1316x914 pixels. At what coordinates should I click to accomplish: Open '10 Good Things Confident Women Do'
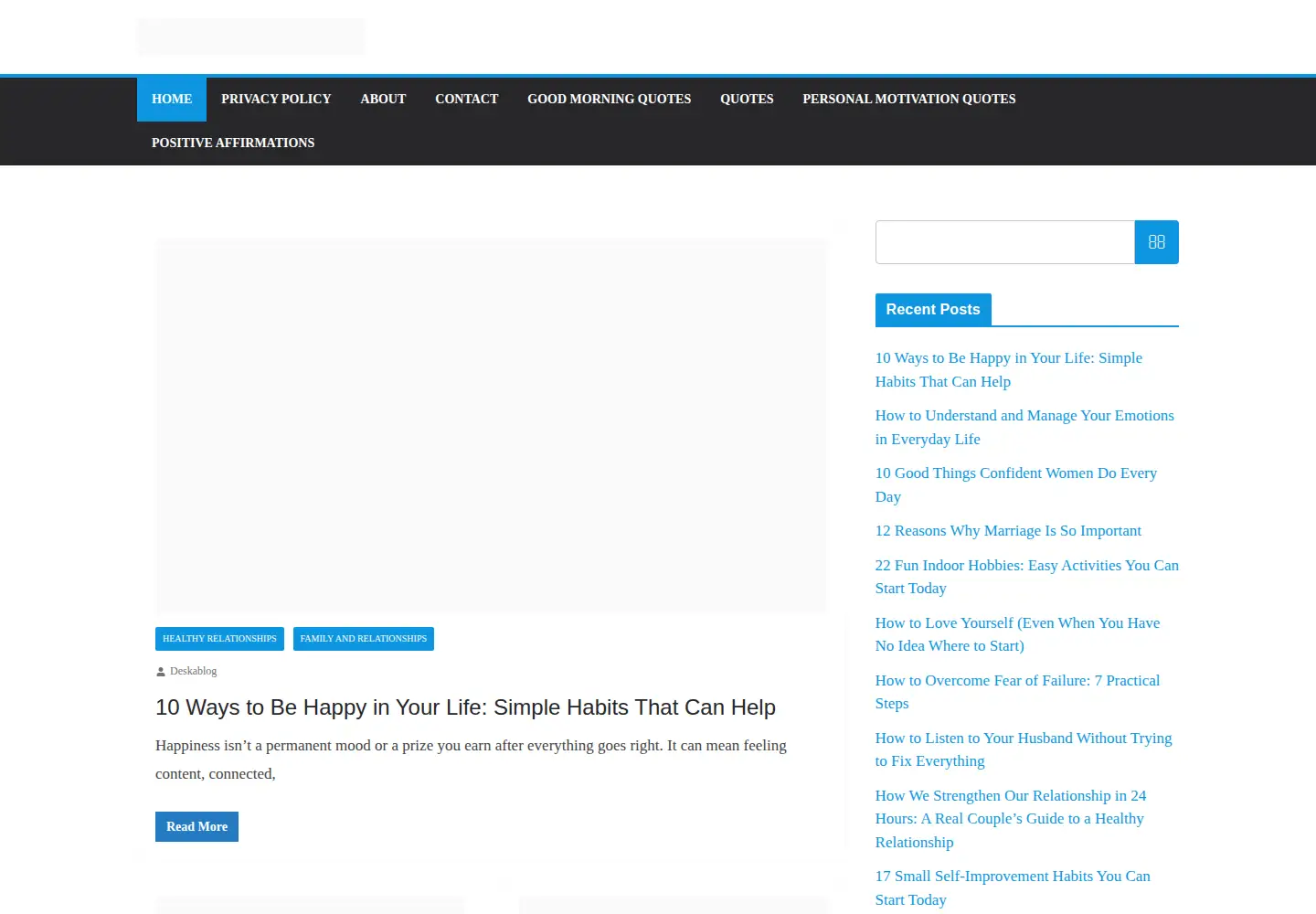(1016, 485)
